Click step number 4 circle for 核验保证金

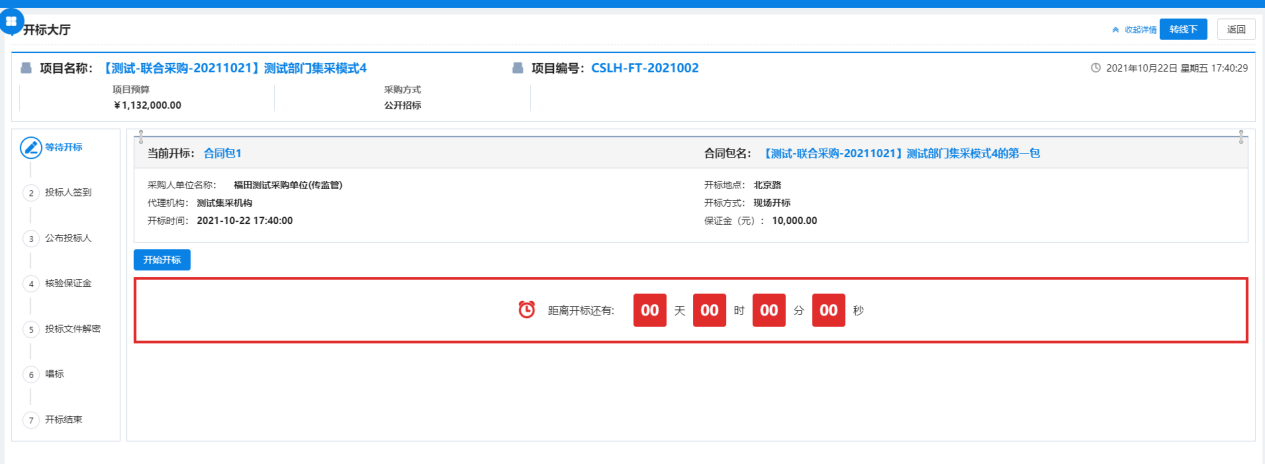(31, 284)
